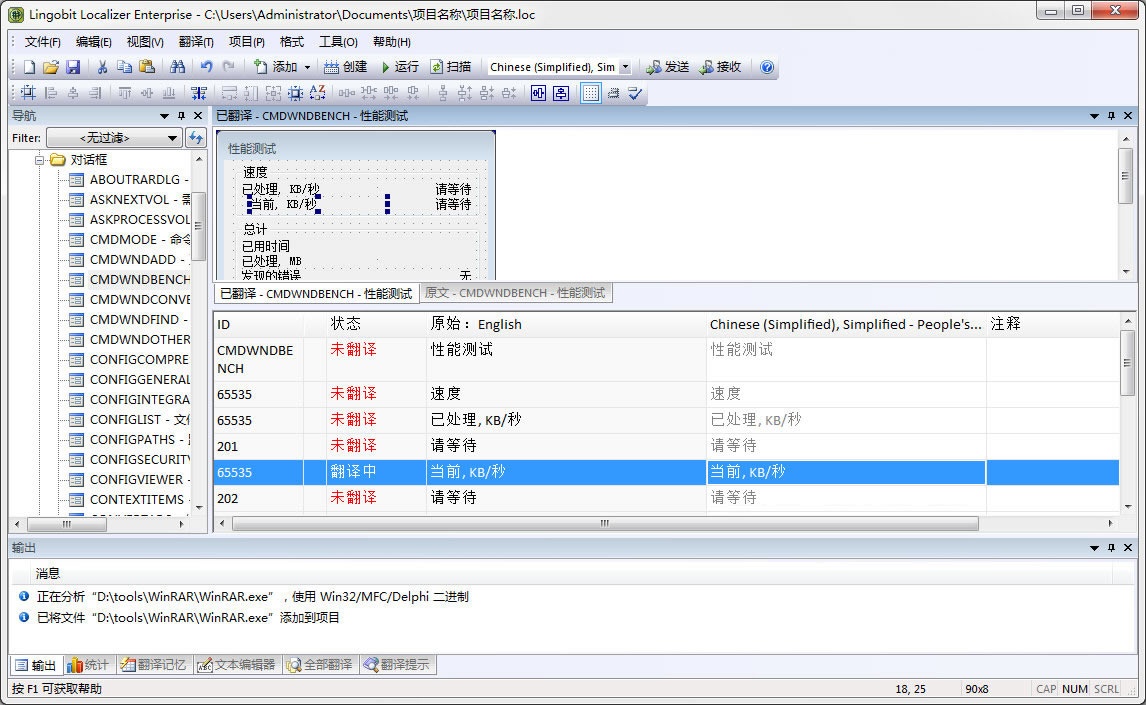This screenshot has width=1146, height=705.
Task: Pin the 输出 output panel
Action: tap(1110, 547)
